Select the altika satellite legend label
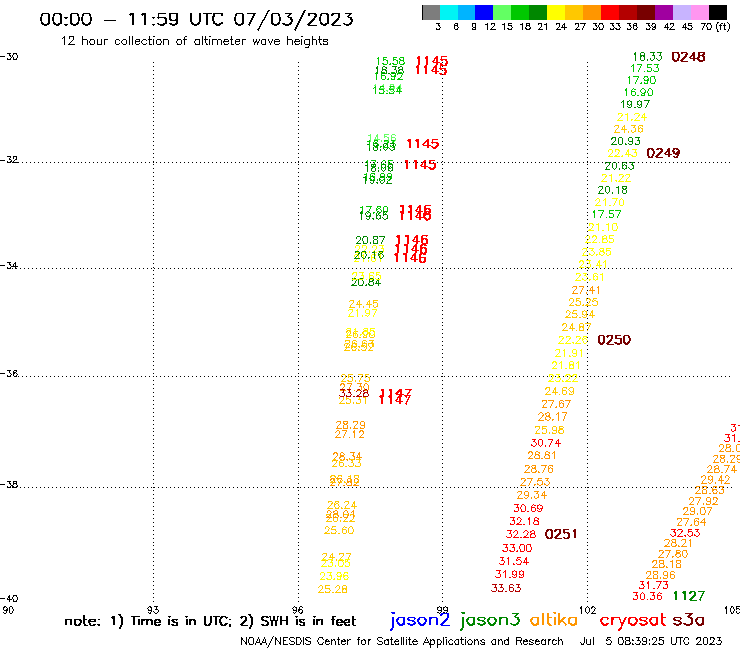Screen dimensions: 740x650 coord(554,620)
